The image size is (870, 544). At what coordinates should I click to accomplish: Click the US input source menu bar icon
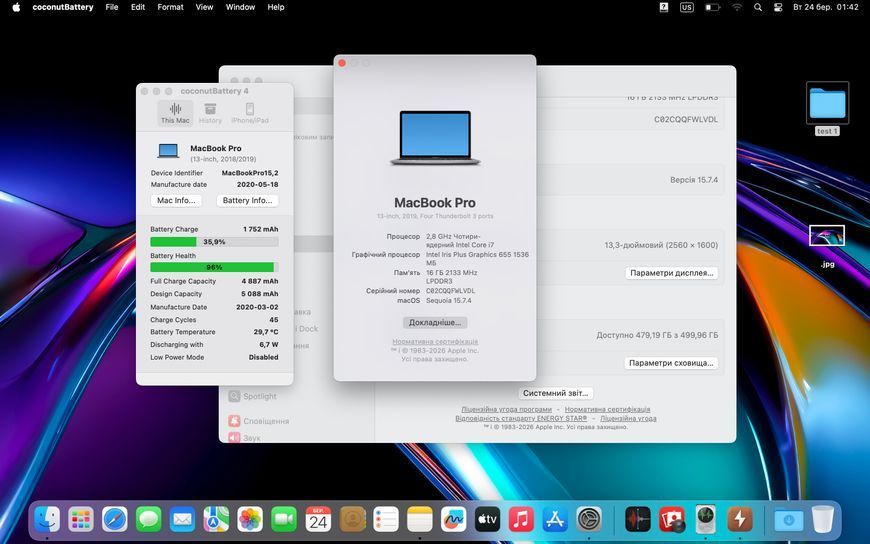687,7
